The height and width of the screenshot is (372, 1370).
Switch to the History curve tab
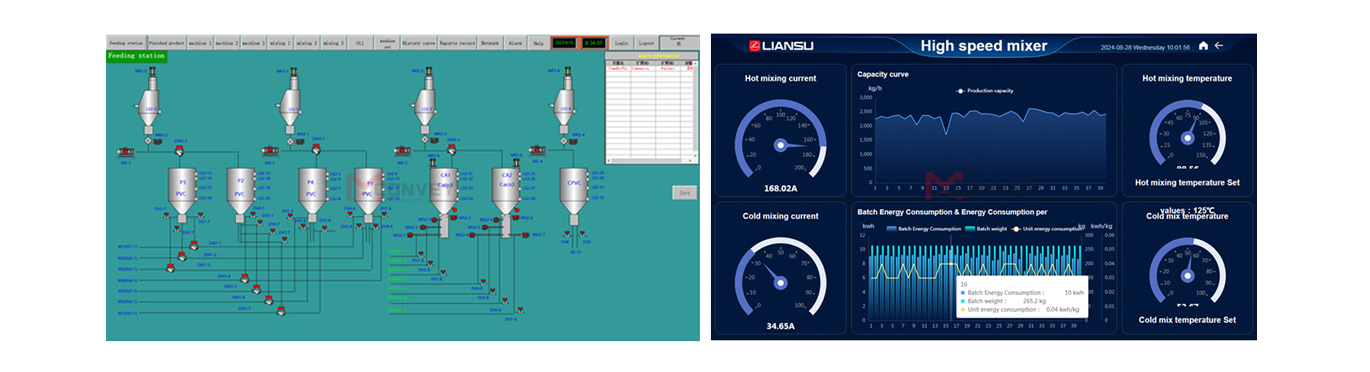click(x=418, y=43)
